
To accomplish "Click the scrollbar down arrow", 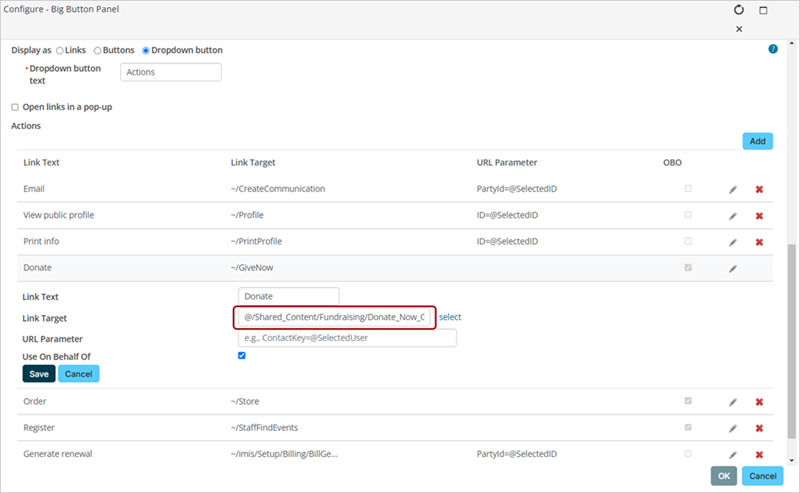I will pos(791,460).
